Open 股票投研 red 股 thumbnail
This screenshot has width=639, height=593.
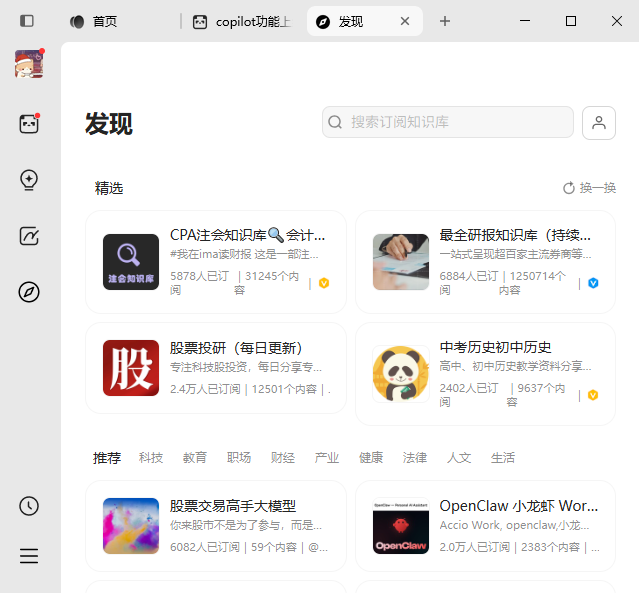point(131,368)
